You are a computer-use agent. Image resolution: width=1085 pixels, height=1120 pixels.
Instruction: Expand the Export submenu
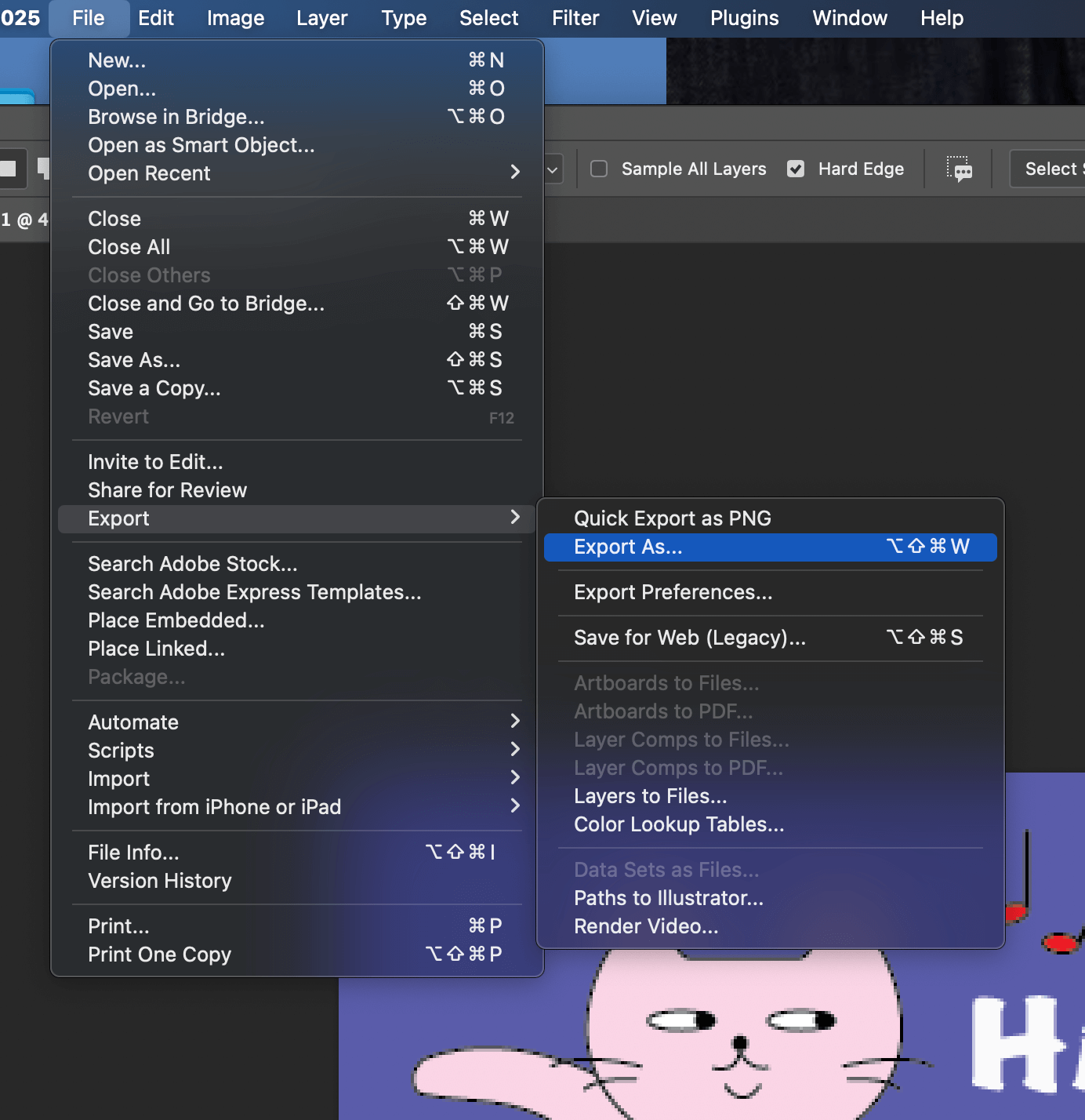(x=297, y=518)
